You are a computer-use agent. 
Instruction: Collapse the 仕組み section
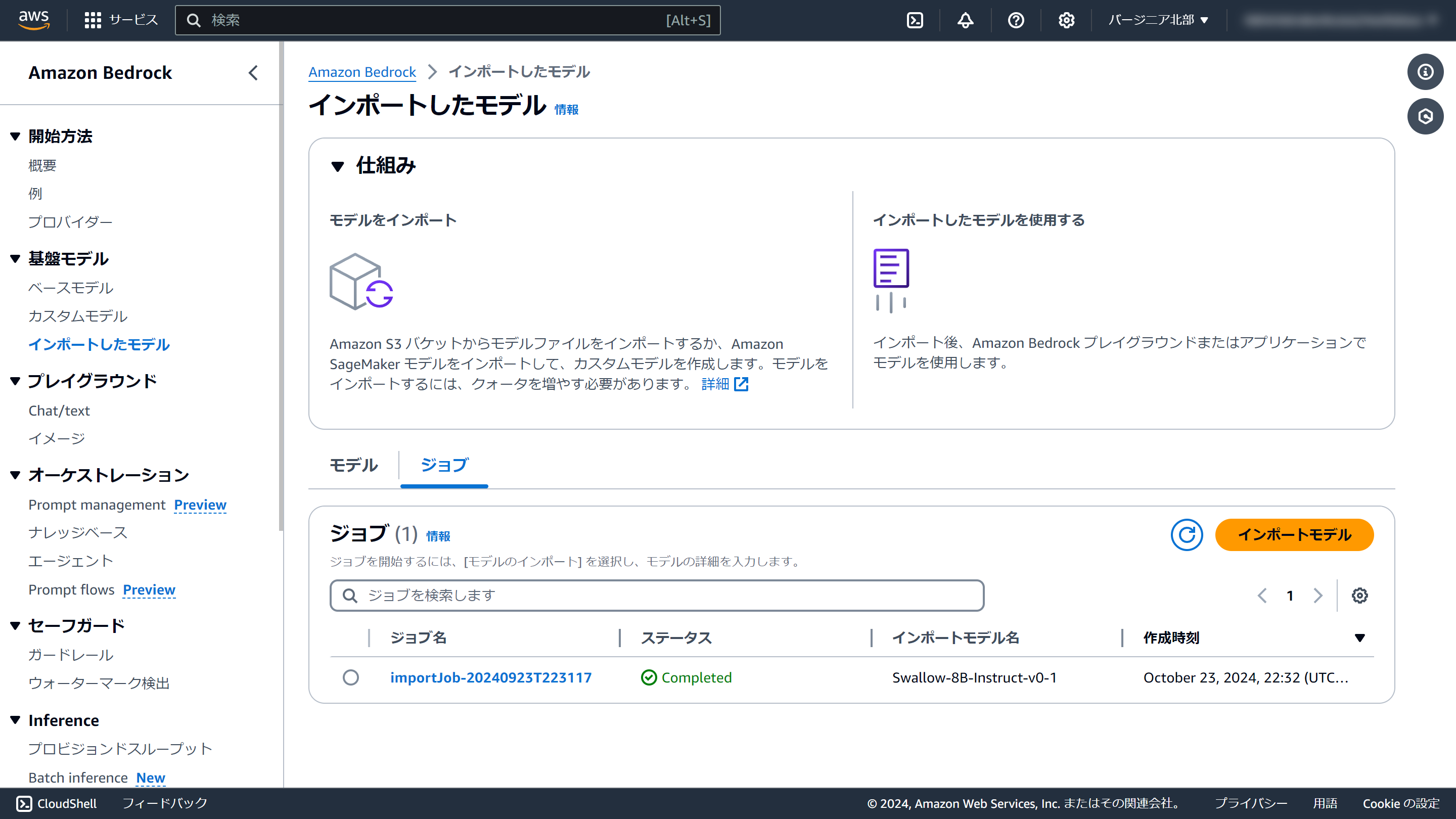337,166
